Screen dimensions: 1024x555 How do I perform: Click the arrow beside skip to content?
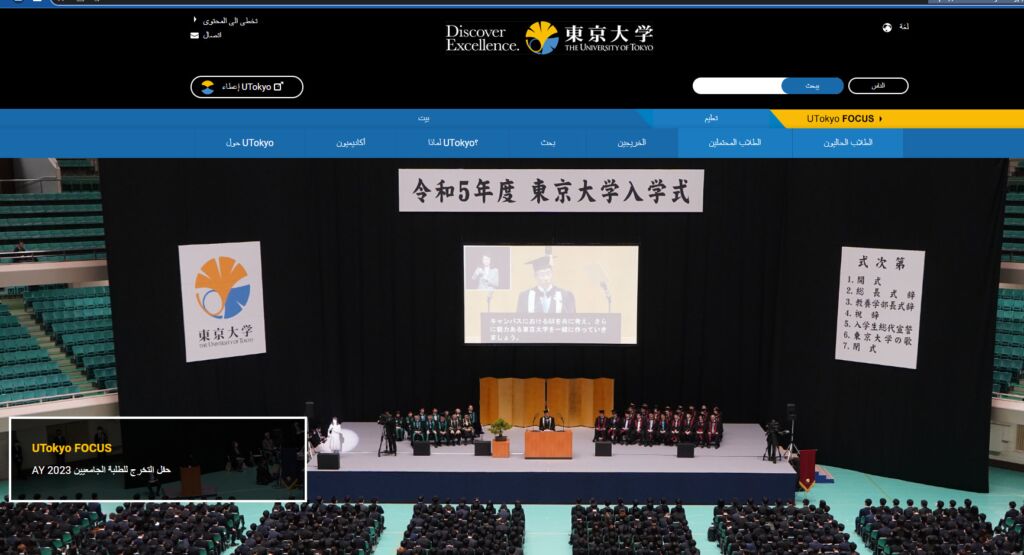(x=195, y=20)
